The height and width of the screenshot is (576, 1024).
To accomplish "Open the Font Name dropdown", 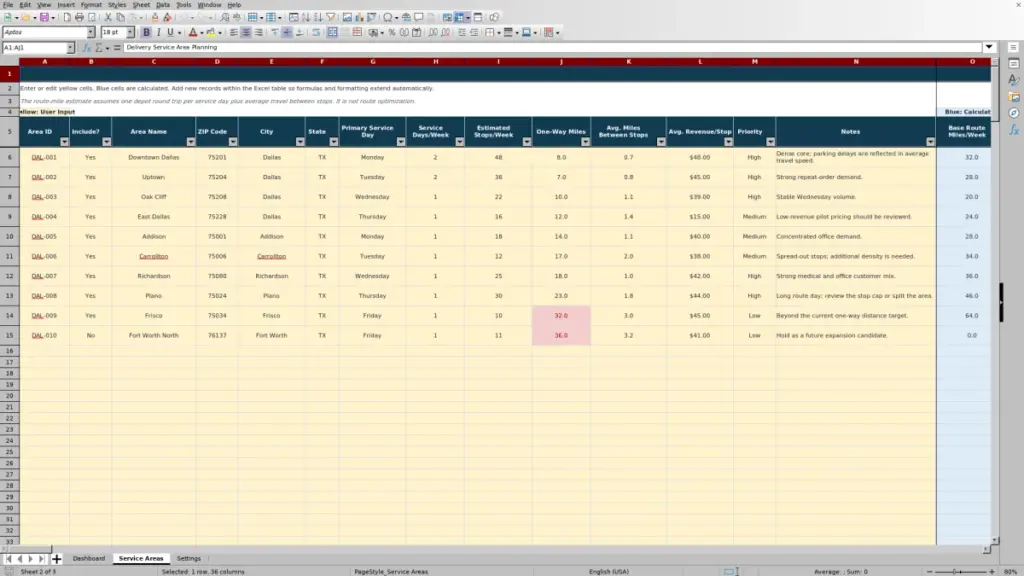I will 91,32.
